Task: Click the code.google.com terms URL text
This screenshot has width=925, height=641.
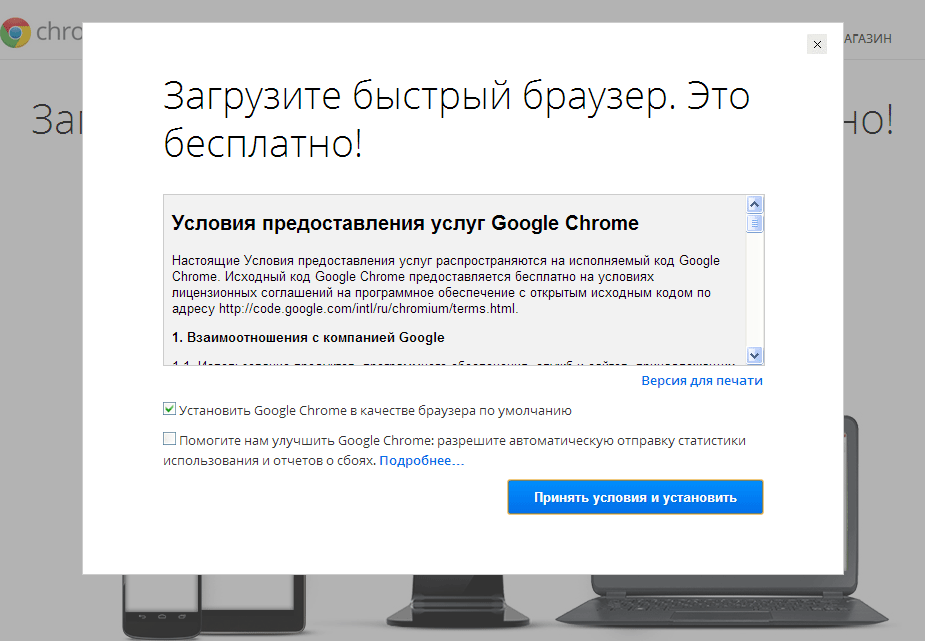Action: (x=368, y=309)
